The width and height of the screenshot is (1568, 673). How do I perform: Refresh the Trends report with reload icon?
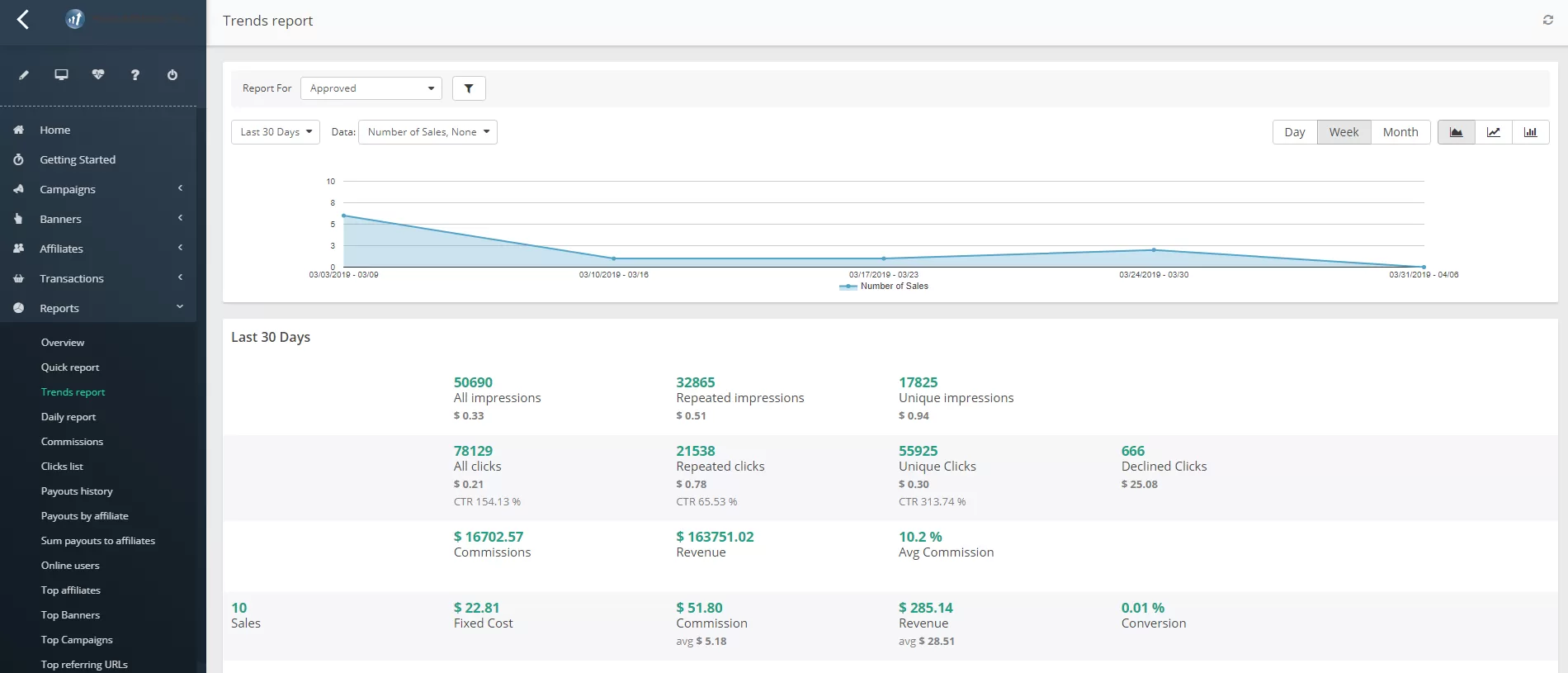(1547, 21)
